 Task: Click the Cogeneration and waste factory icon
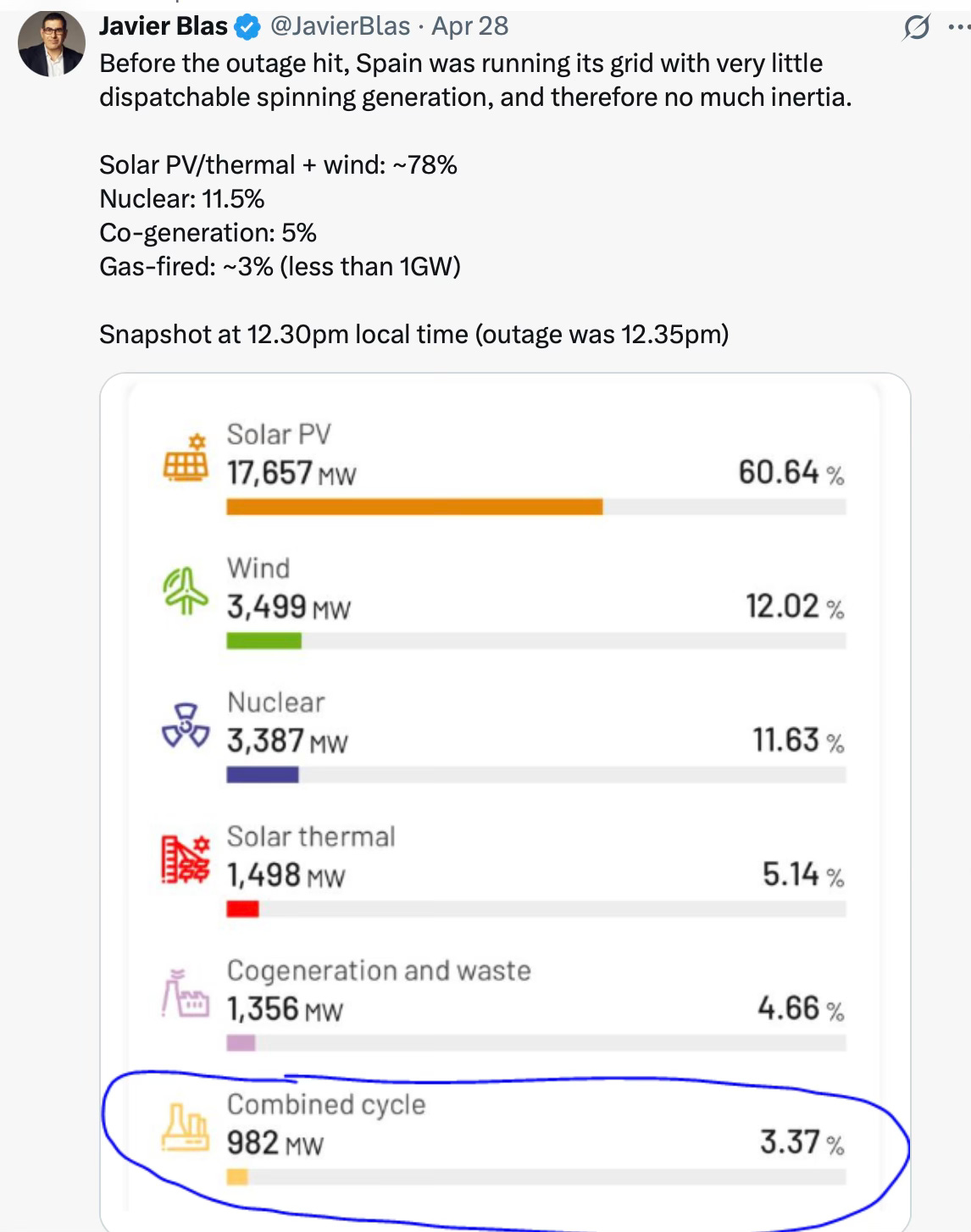point(186,994)
